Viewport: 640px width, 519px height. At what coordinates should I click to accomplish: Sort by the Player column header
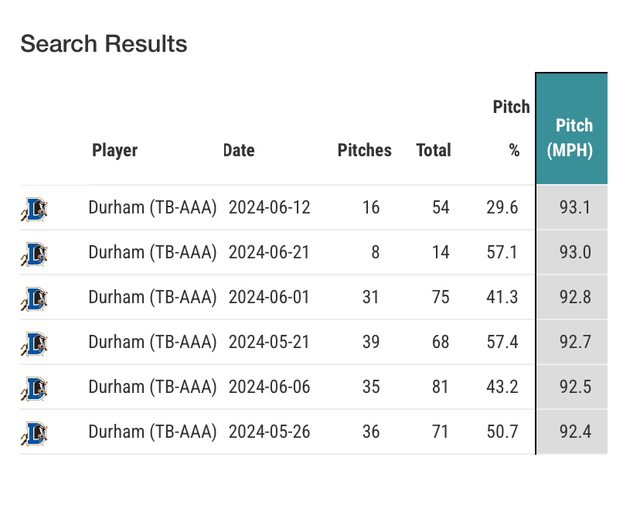[115, 151]
